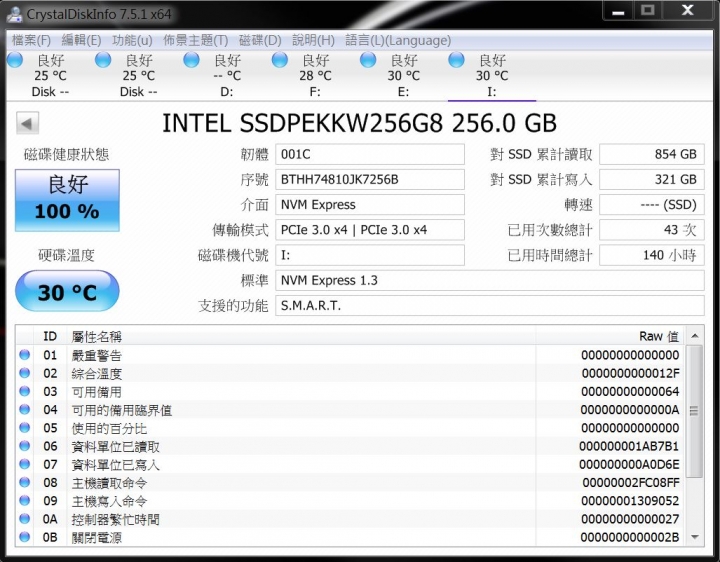720x562 pixels.
Task: Click the firmware field showing 001C
Action: pyautogui.click(x=370, y=154)
